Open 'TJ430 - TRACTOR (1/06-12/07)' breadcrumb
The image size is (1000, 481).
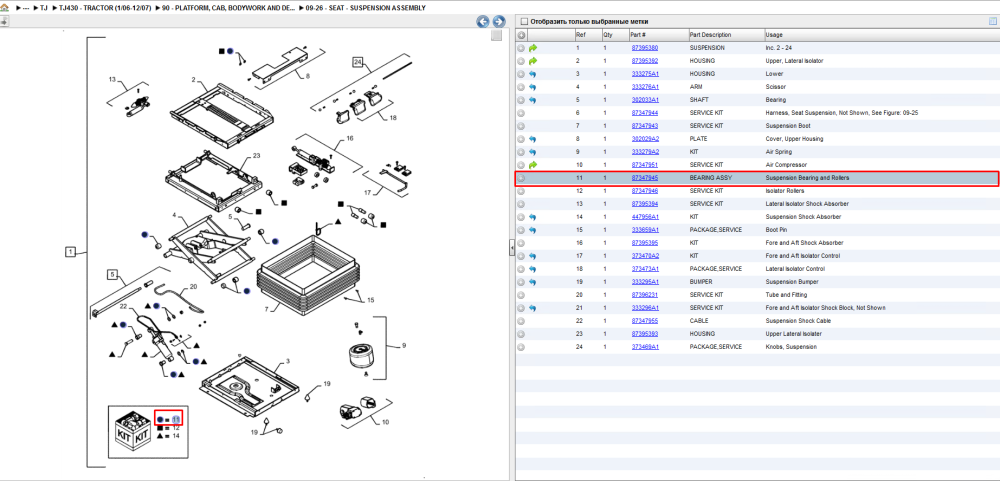click(105, 8)
